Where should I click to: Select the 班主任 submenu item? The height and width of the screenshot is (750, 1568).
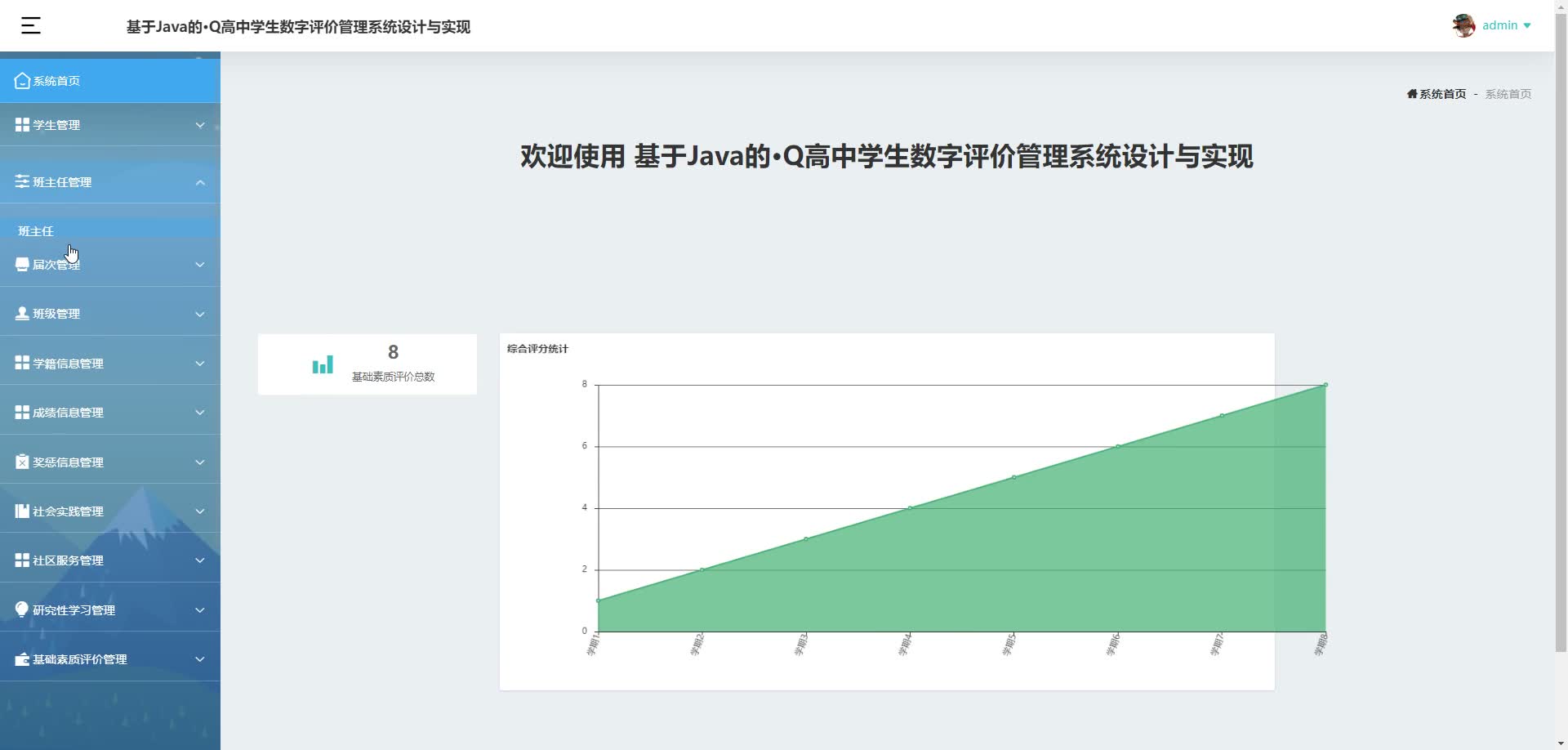pyautogui.click(x=36, y=231)
